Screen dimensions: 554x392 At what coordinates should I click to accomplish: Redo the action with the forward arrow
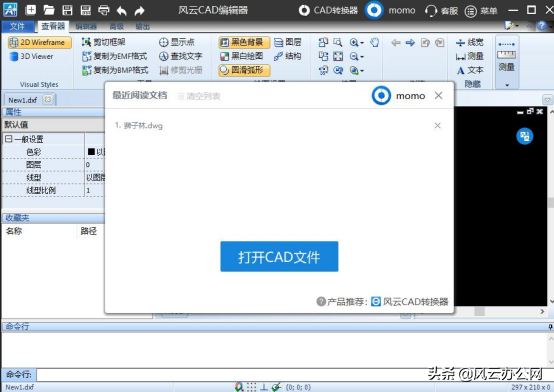[140, 11]
